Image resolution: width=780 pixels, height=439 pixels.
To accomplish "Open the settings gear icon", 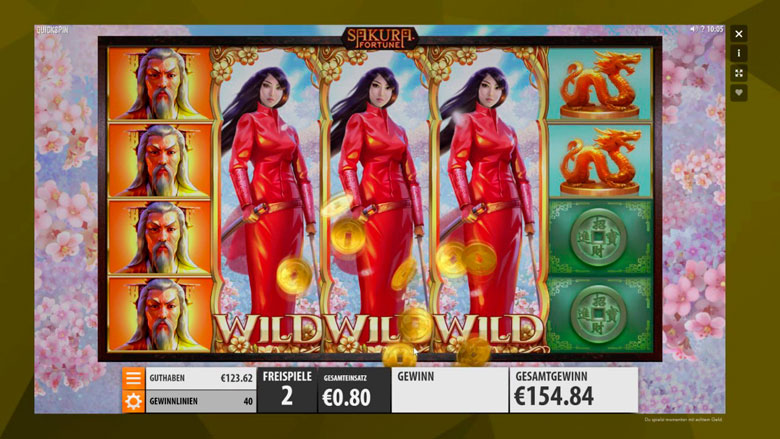I will (x=133, y=401).
